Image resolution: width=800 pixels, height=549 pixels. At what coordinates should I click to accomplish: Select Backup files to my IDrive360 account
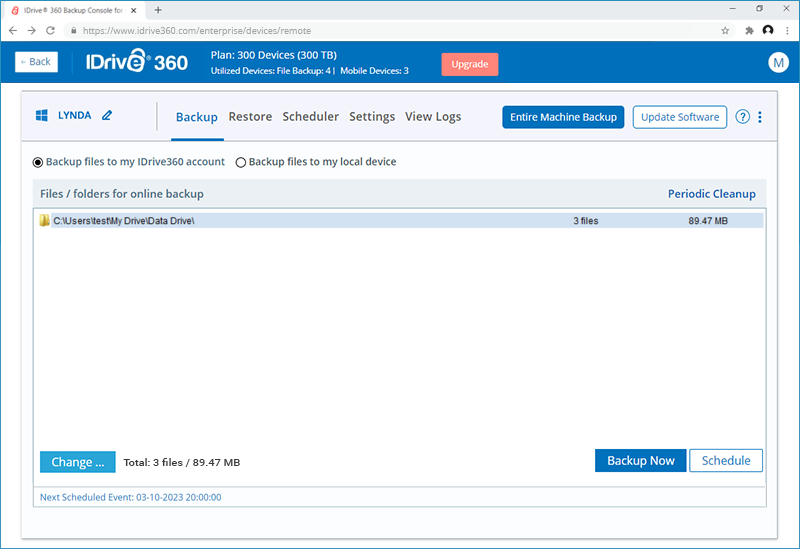point(38,162)
